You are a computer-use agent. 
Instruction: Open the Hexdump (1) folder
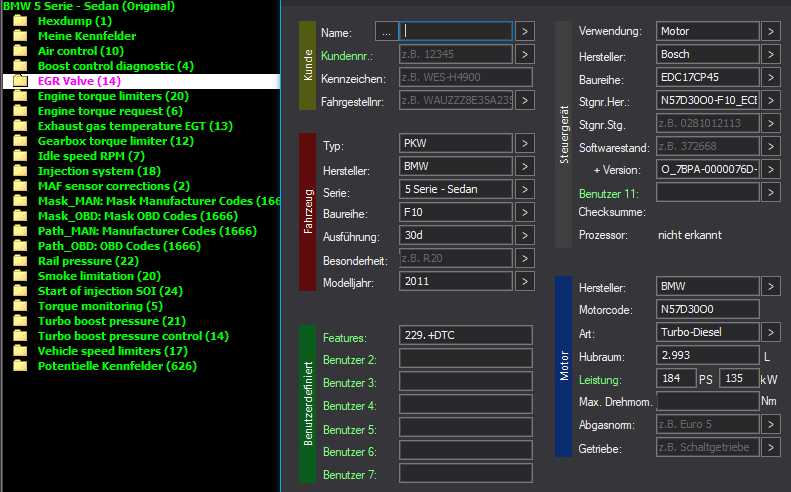(75, 21)
